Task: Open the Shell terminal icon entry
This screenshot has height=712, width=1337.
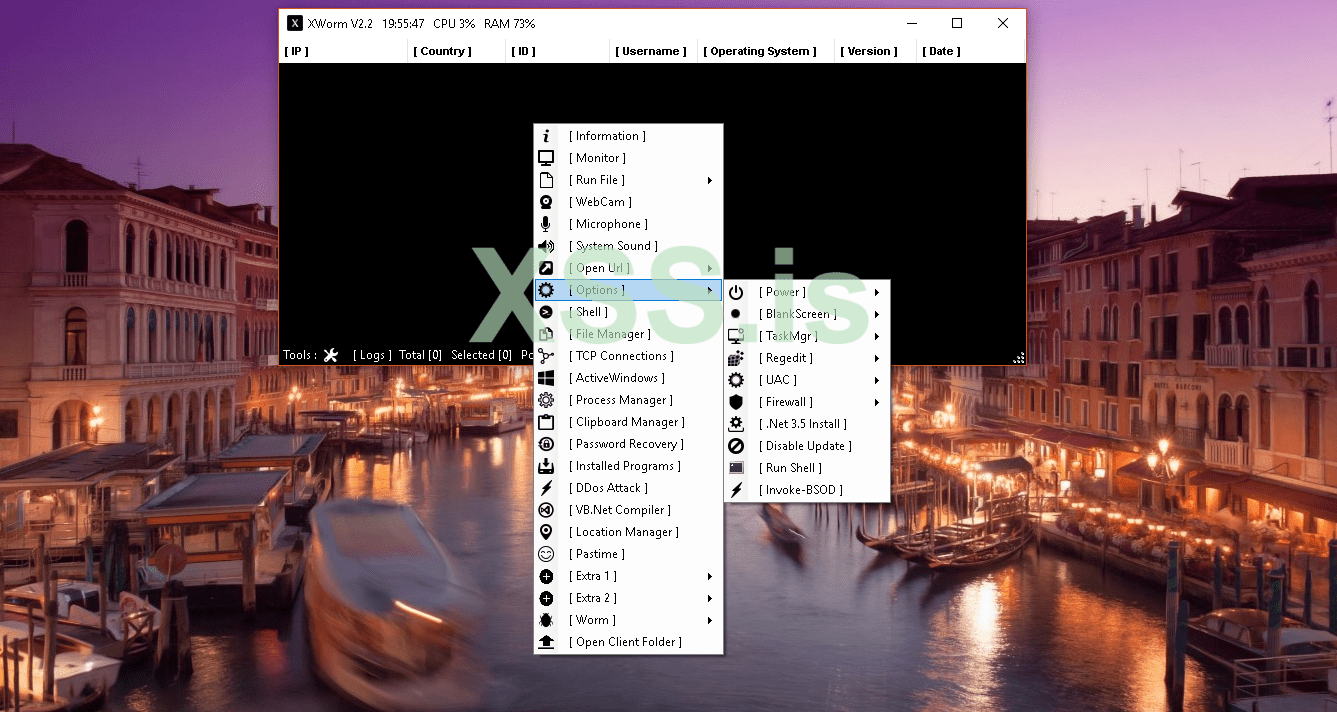Action: pos(546,312)
